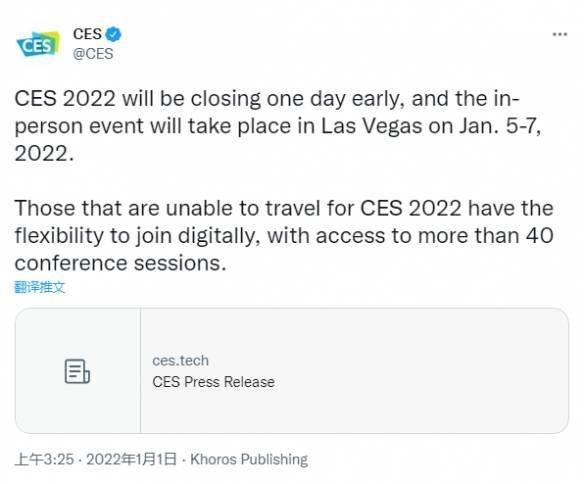Click the 上午3:25 timestamp

point(44,459)
